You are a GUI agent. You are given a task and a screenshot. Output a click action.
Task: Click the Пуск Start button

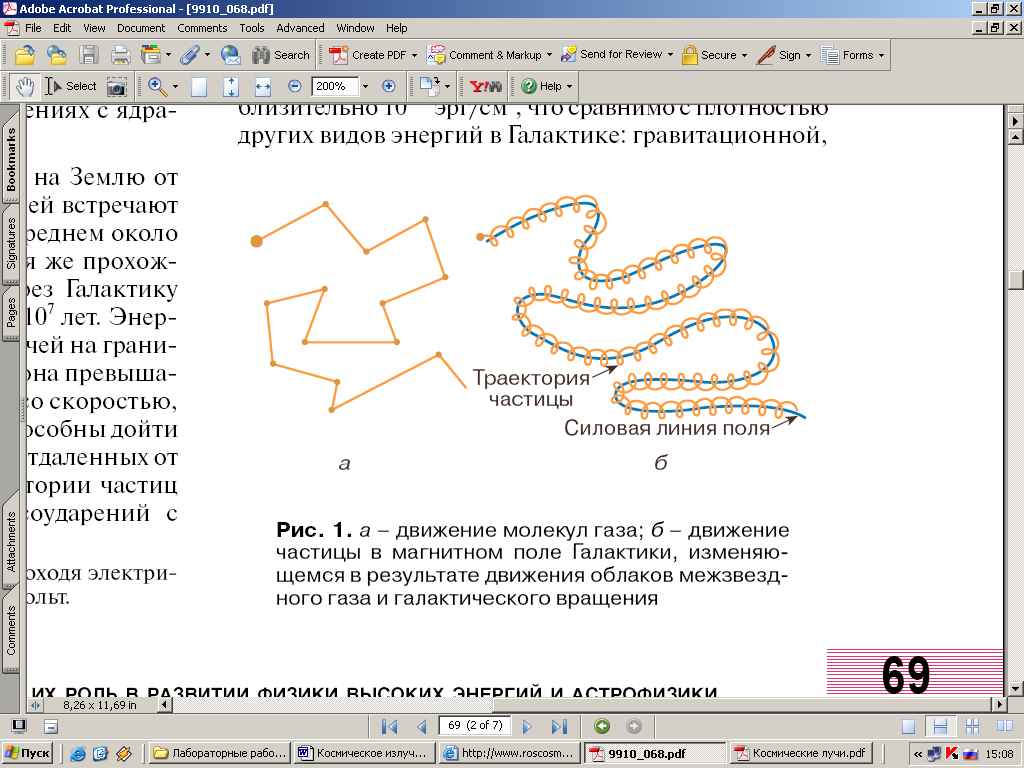(x=27, y=753)
